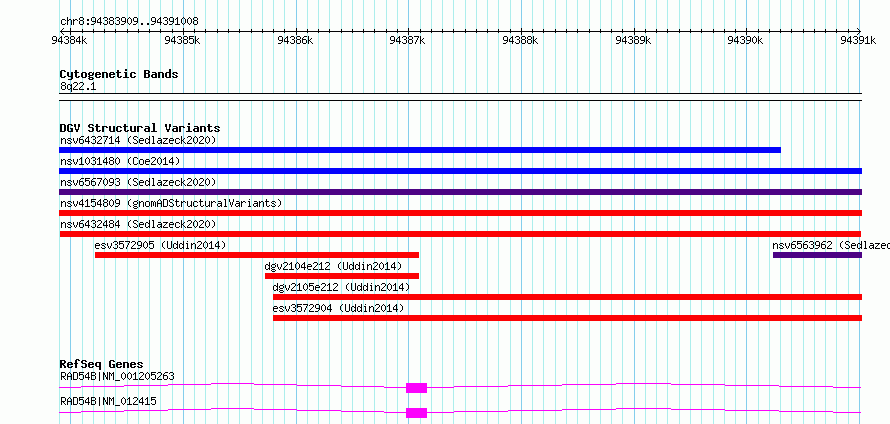This screenshot has height=424, width=890.
Task: Click the nsv6432714 (Sedlazeck2020) label
Action: pyautogui.click(x=138, y=140)
